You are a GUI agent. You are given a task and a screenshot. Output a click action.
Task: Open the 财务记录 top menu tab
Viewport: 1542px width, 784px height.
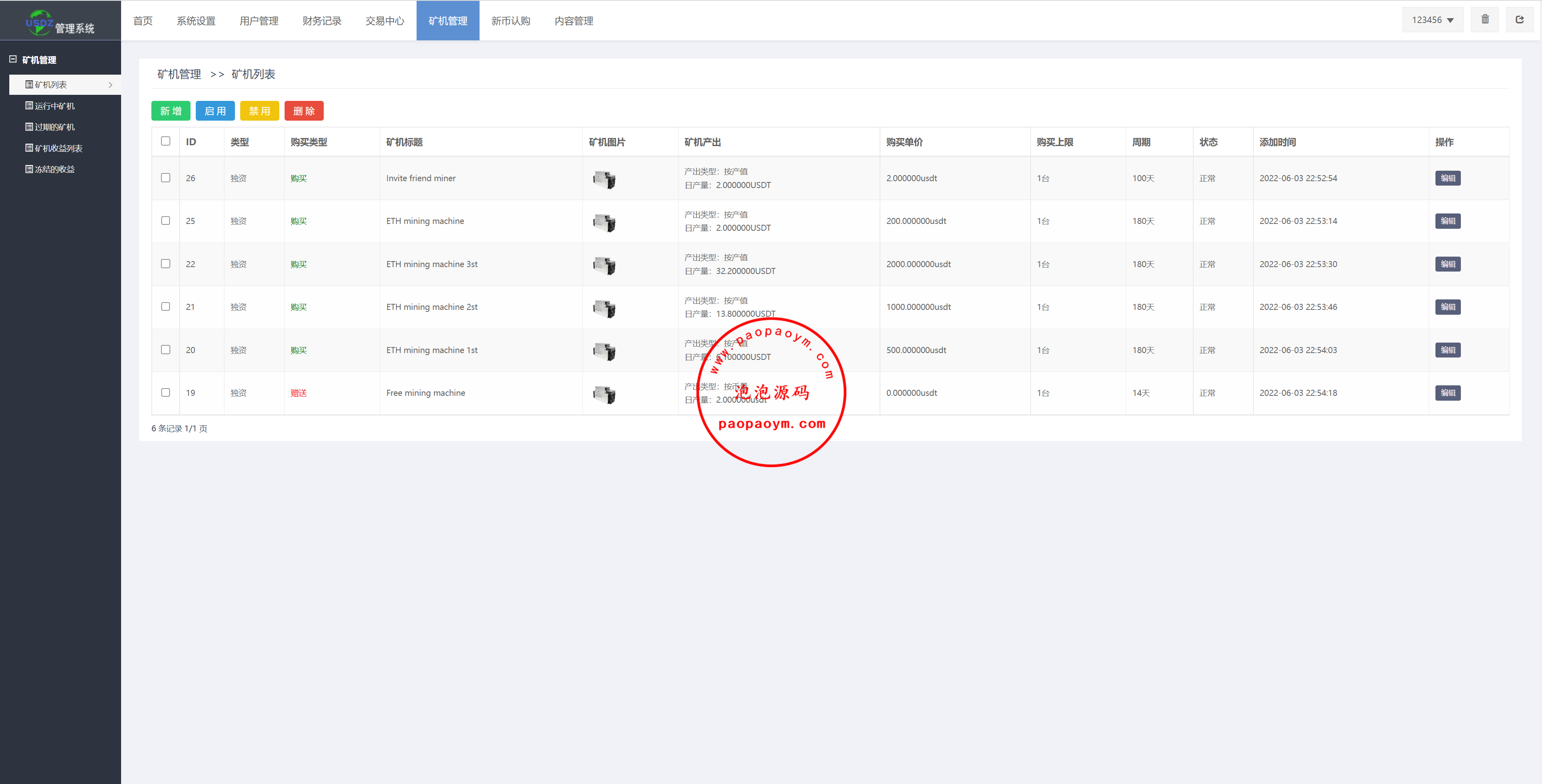322,21
